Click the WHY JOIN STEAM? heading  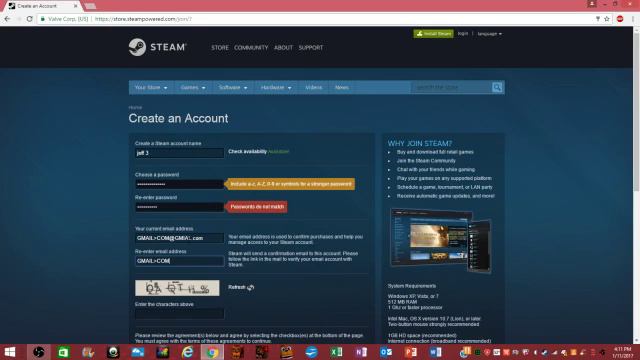tap(420, 144)
